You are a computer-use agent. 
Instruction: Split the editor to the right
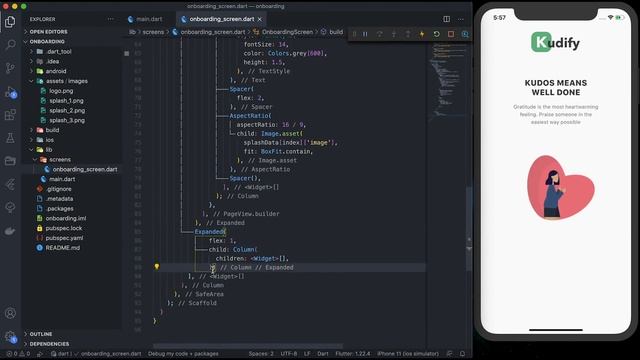point(447,19)
